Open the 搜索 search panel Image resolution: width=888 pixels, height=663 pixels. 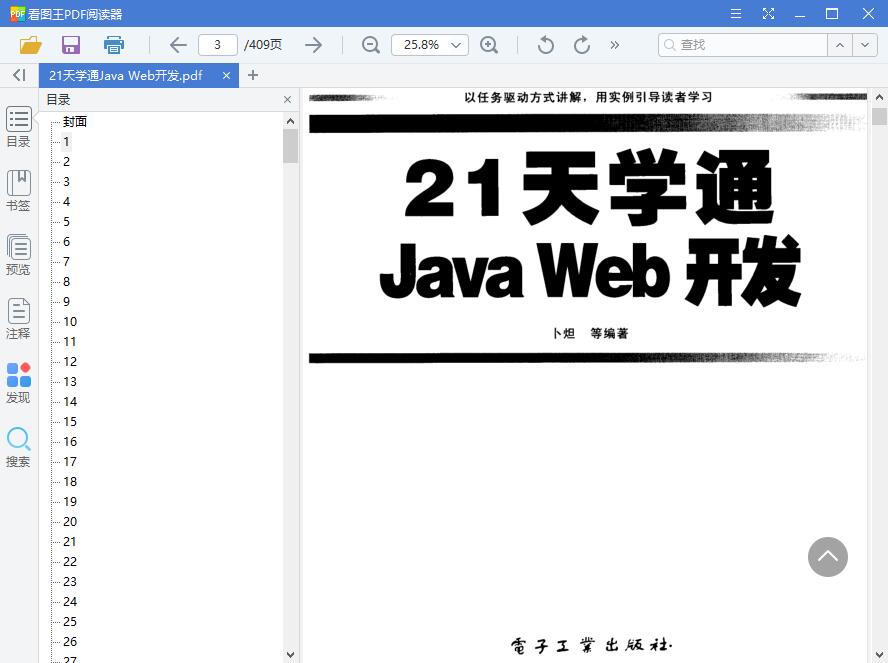[x=19, y=447]
